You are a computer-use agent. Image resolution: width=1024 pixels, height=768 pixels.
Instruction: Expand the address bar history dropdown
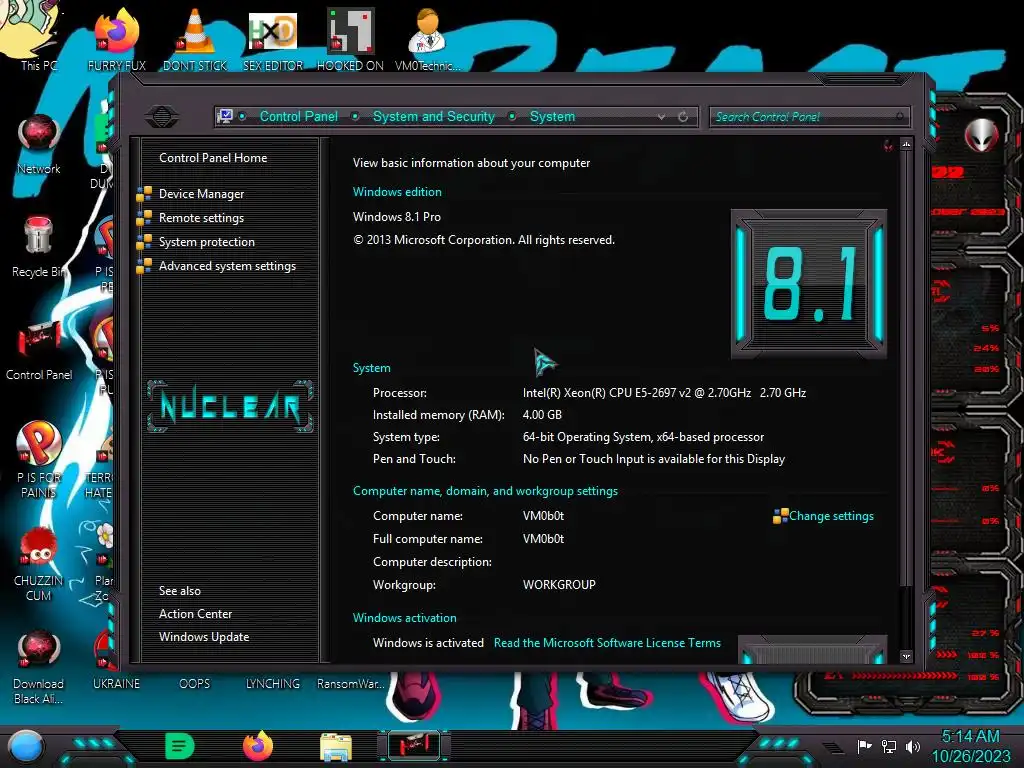pos(662,116)
